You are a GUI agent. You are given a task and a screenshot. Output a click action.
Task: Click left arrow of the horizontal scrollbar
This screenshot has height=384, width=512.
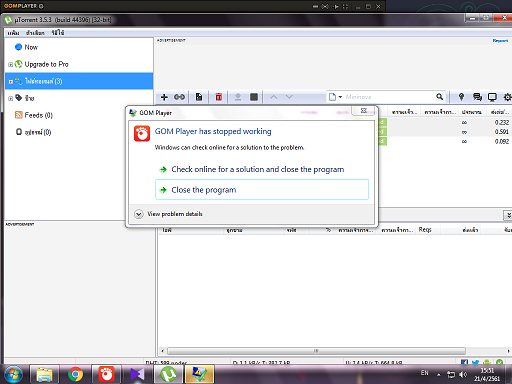click(x=162, y=351)
